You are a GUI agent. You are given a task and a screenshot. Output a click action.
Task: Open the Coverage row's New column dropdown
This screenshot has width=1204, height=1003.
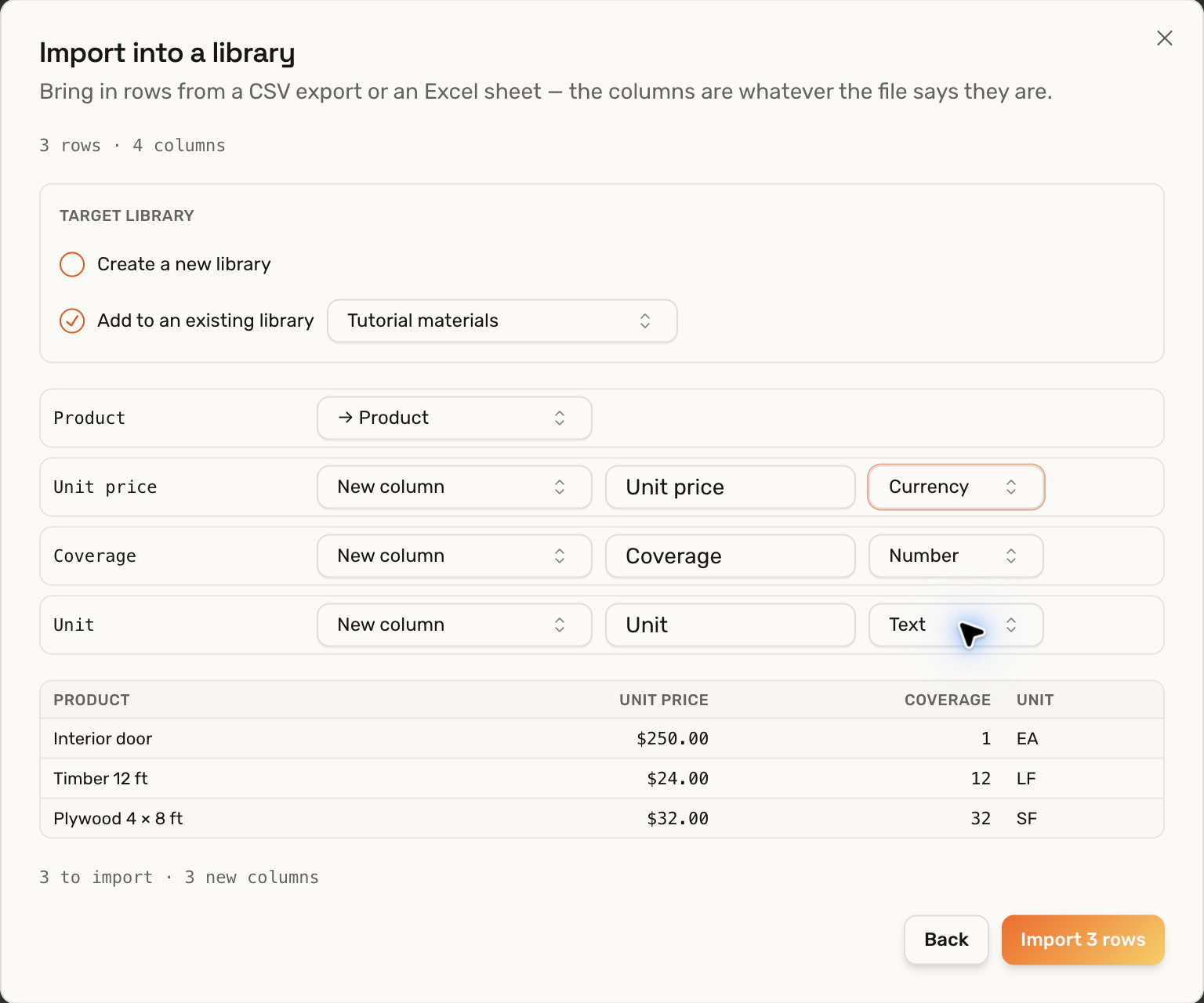(x=454, y=556)
